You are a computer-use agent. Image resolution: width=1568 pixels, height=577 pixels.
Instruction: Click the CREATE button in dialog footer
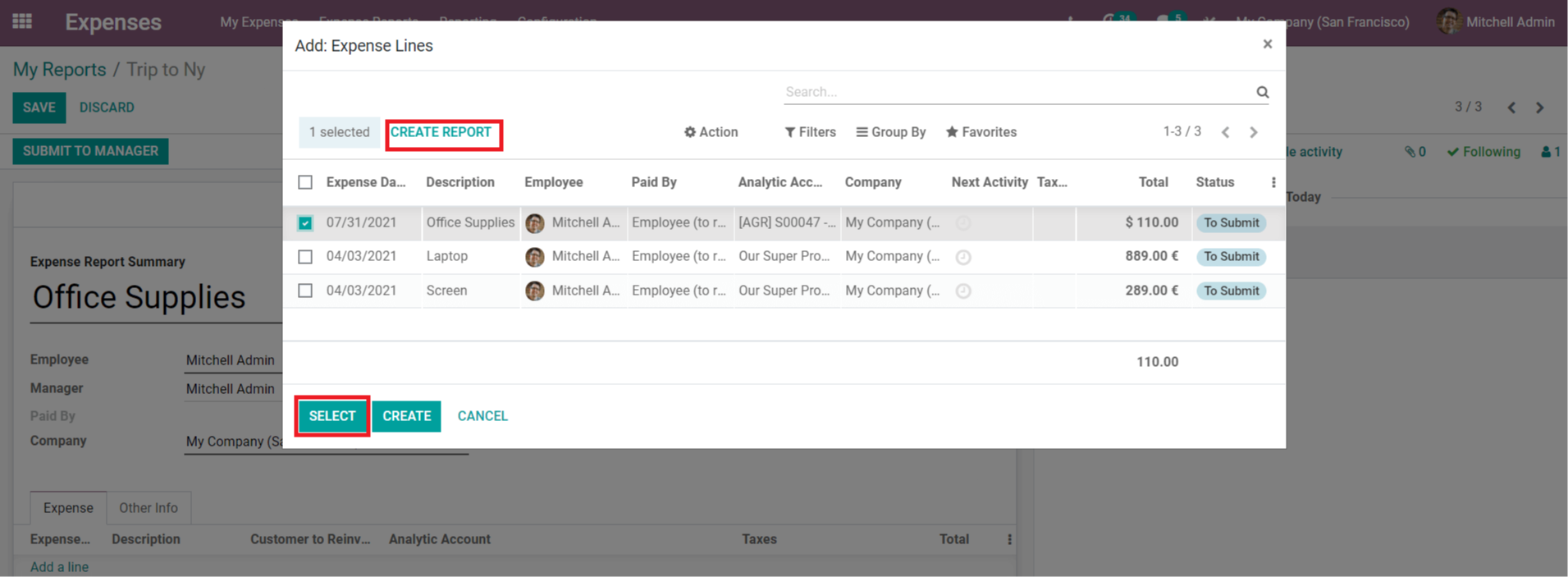[407, 416]
